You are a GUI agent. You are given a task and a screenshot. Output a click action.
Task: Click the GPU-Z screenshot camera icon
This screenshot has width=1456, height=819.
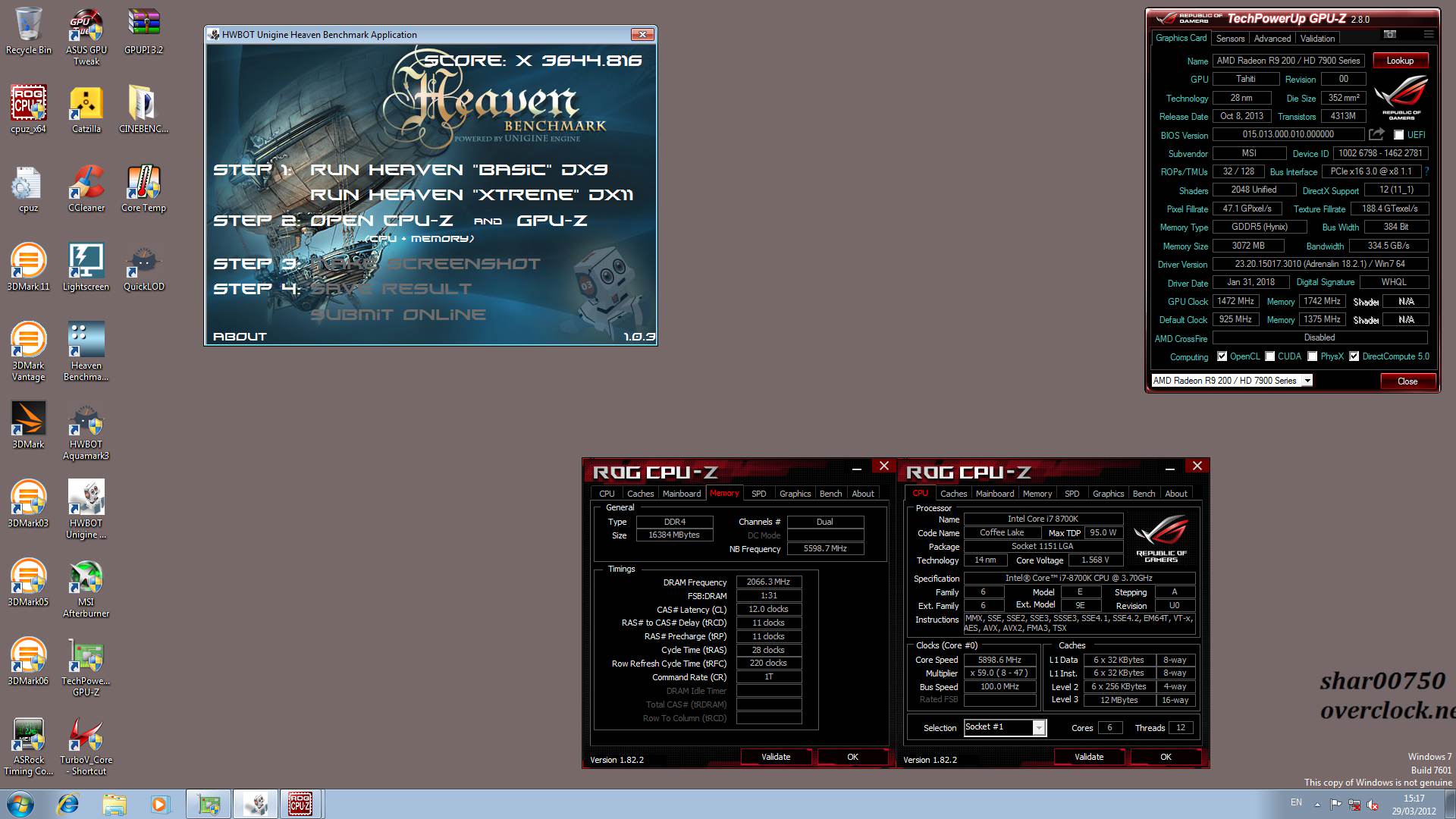click(x=1389, y=35)
